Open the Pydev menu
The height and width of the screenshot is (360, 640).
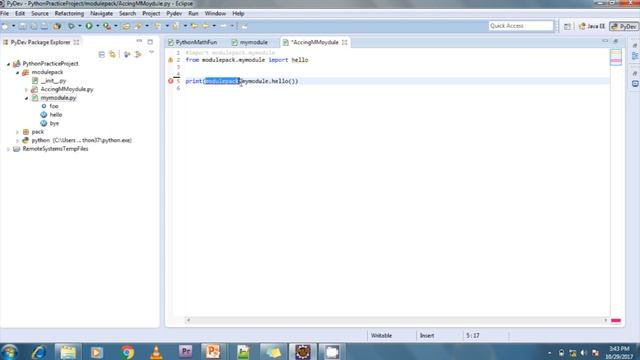tap(174, 13)
